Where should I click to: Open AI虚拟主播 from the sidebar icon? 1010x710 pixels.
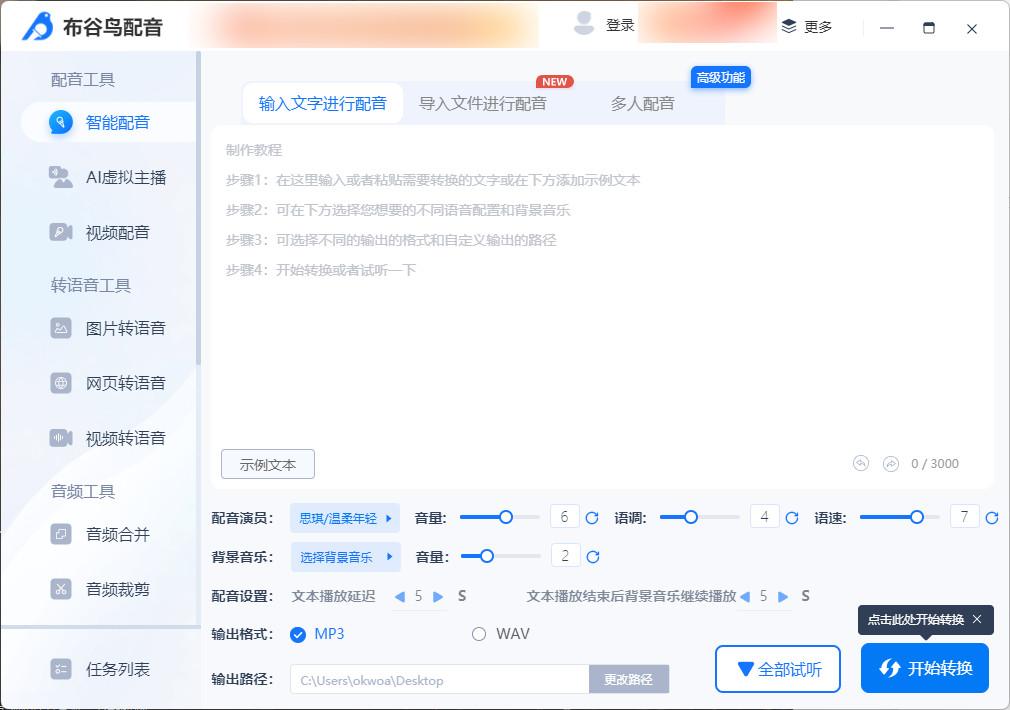click(61, 177)
